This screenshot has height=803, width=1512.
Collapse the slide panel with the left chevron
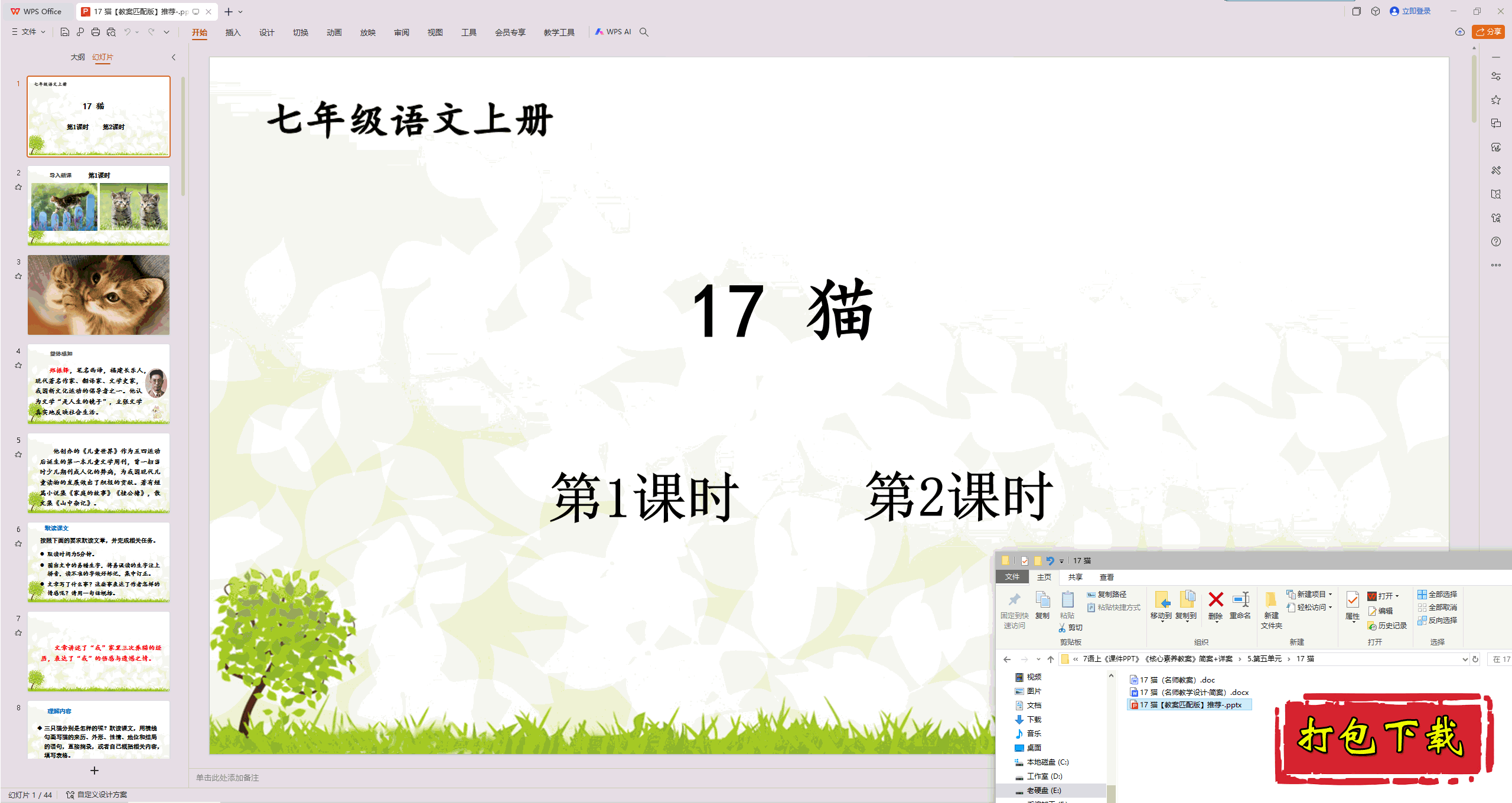[174, 57]
